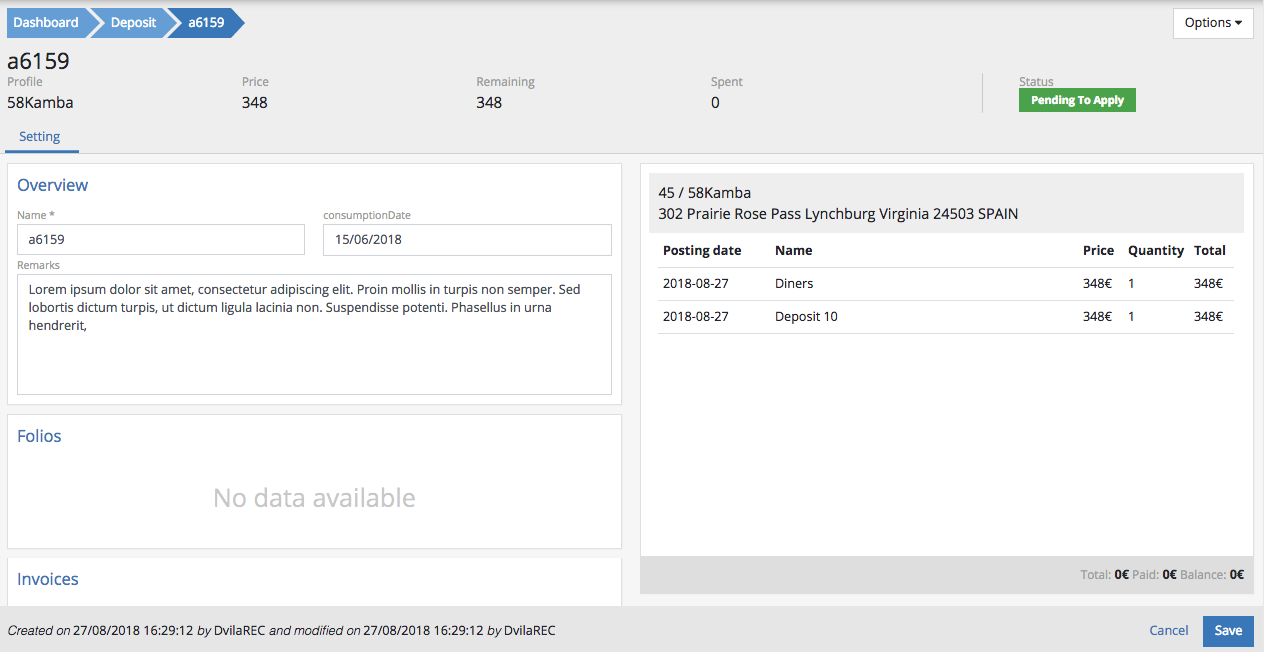
Task: Cancel the deposit changes
Action: (1168, 630)
